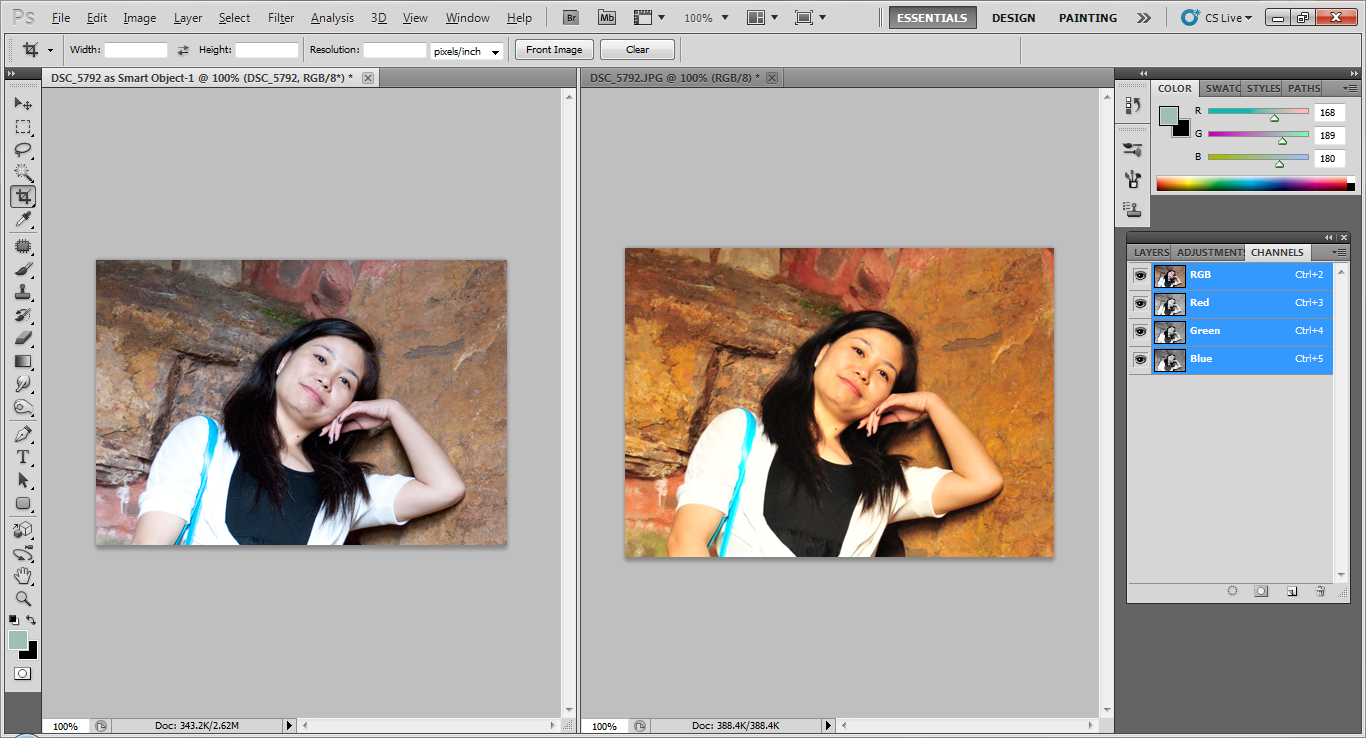The image size is (1366, 738).
Task: Open the Analysis menu
Action: tap(332, 18)
